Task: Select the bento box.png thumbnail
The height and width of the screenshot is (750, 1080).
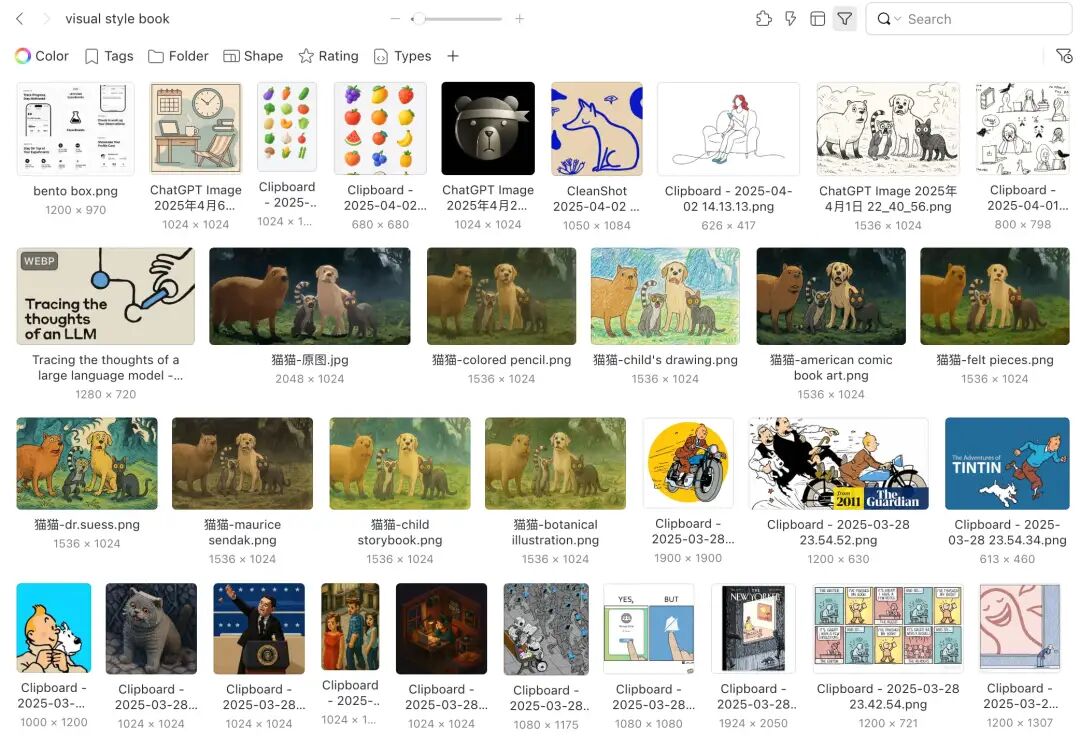Action: 75,129
